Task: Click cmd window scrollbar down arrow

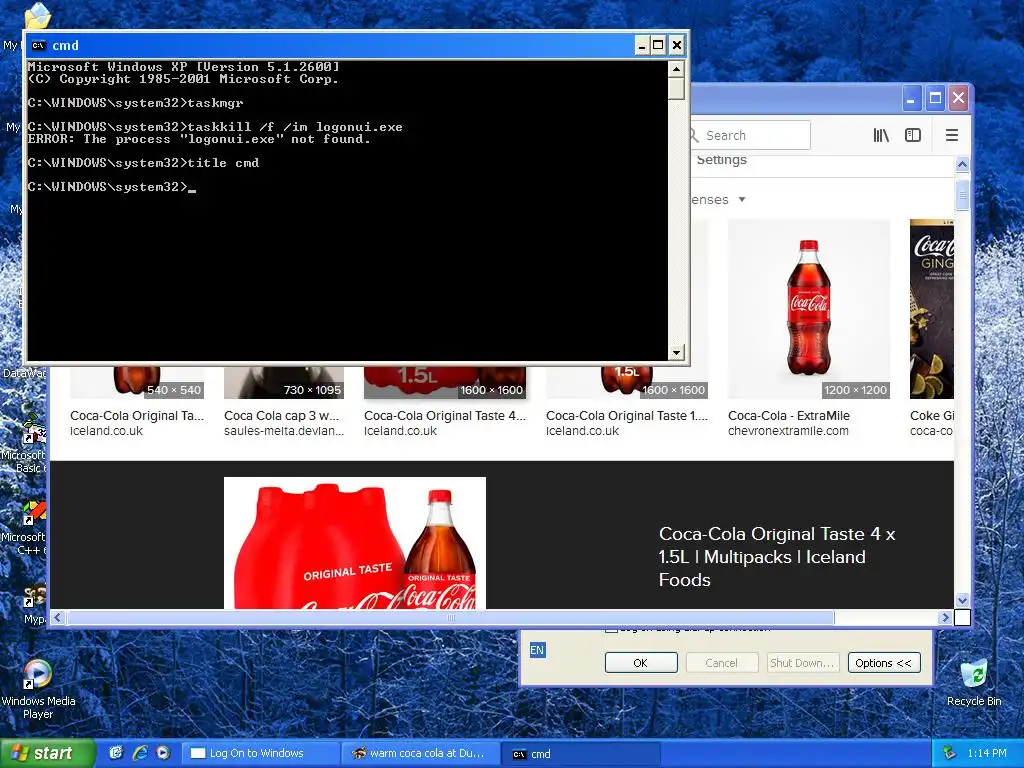Action: click(x=677, y=352)
